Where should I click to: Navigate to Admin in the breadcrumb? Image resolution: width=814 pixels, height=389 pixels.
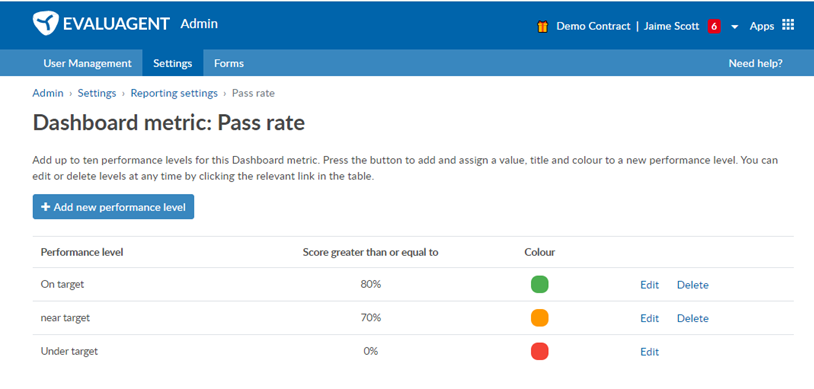pyautogui.click(x=48, y=93)
